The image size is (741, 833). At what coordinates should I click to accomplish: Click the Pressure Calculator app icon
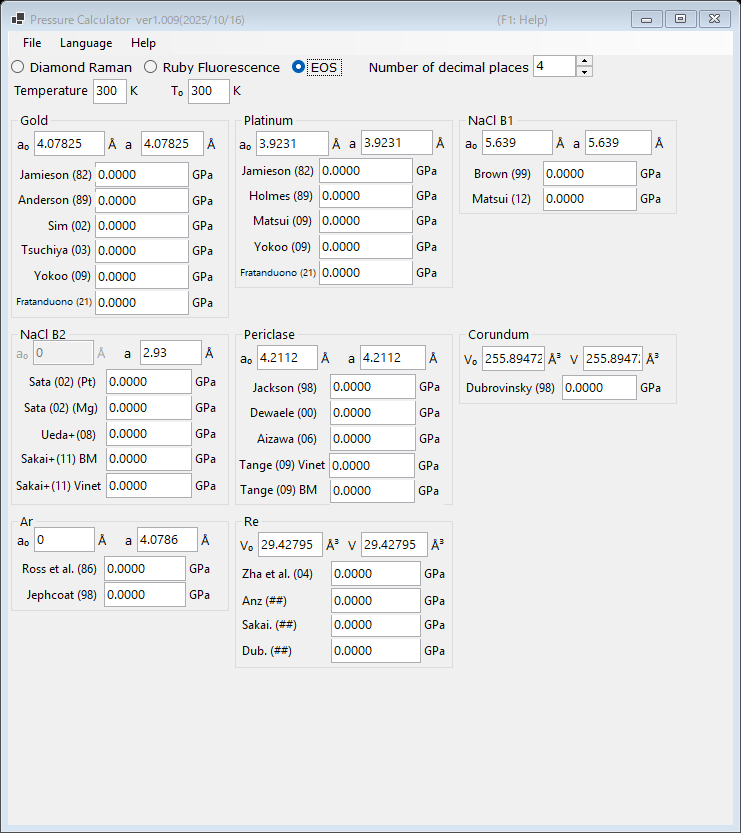[x=18, y=20]
